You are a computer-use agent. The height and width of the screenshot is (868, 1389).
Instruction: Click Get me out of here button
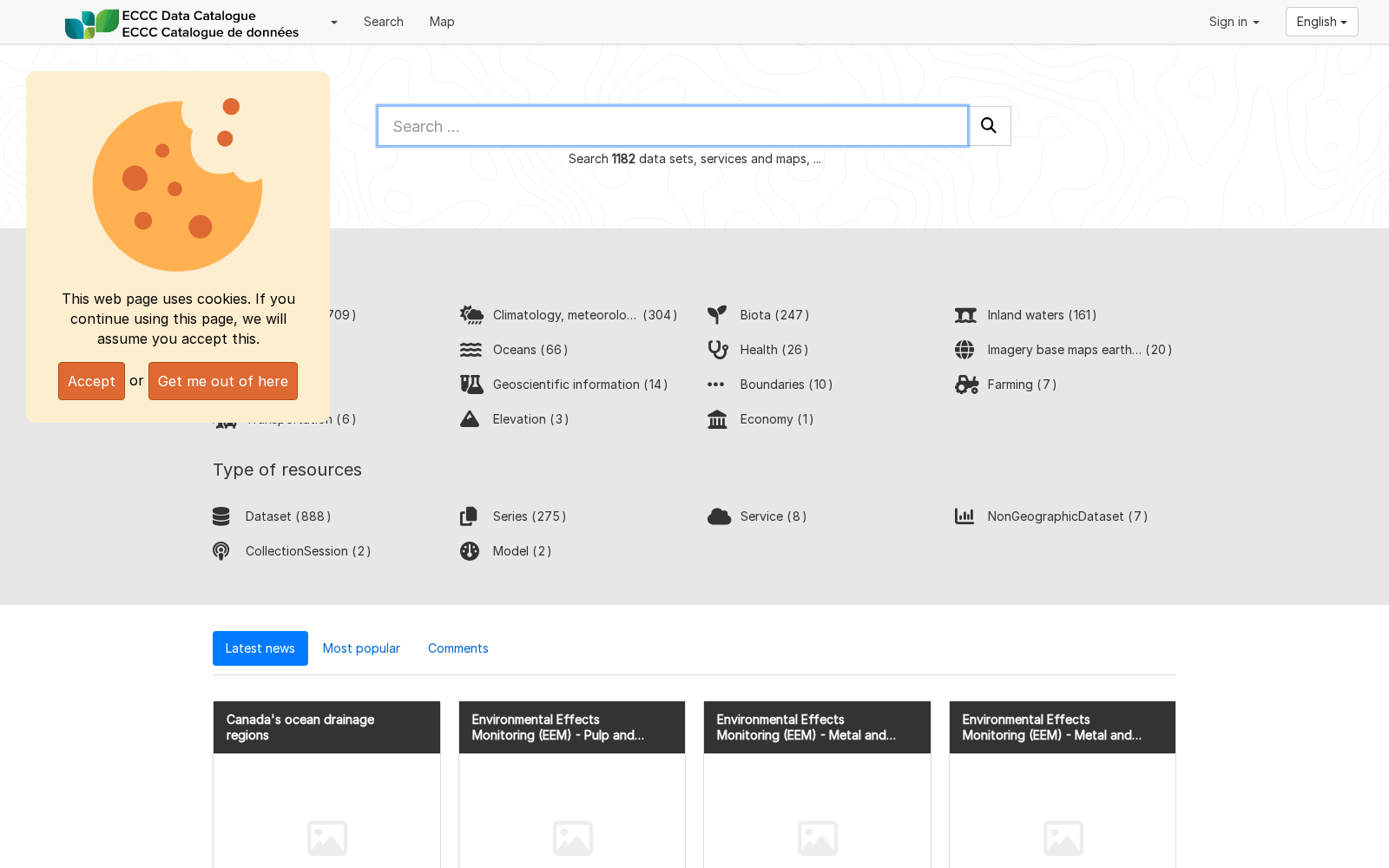pos(223,381)
